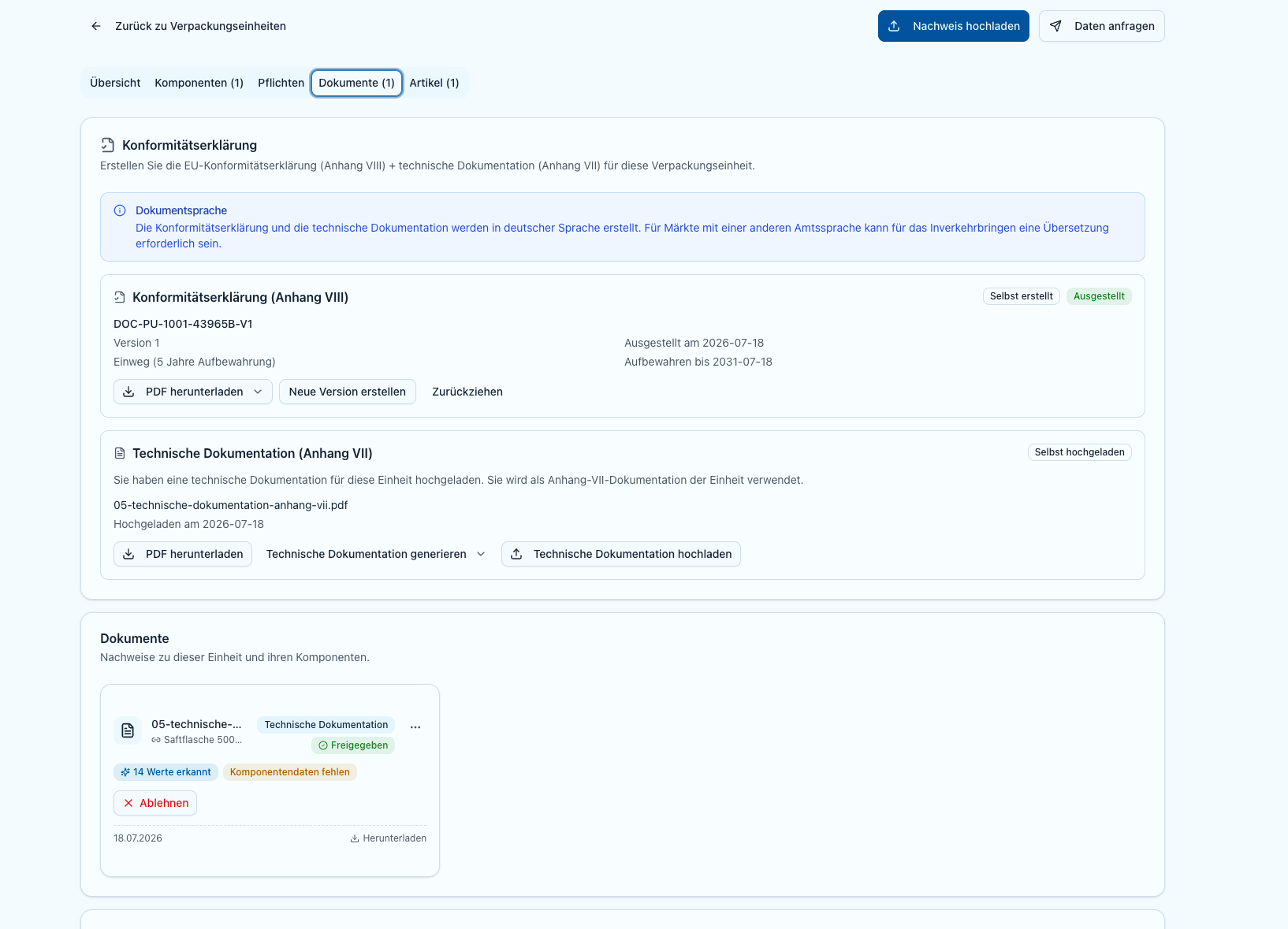Screen dimensions: 1288x929
Task: Click the file name 05-technische-dokumentation-anhang-vii.pdf
Action: (x=231, y=505)
